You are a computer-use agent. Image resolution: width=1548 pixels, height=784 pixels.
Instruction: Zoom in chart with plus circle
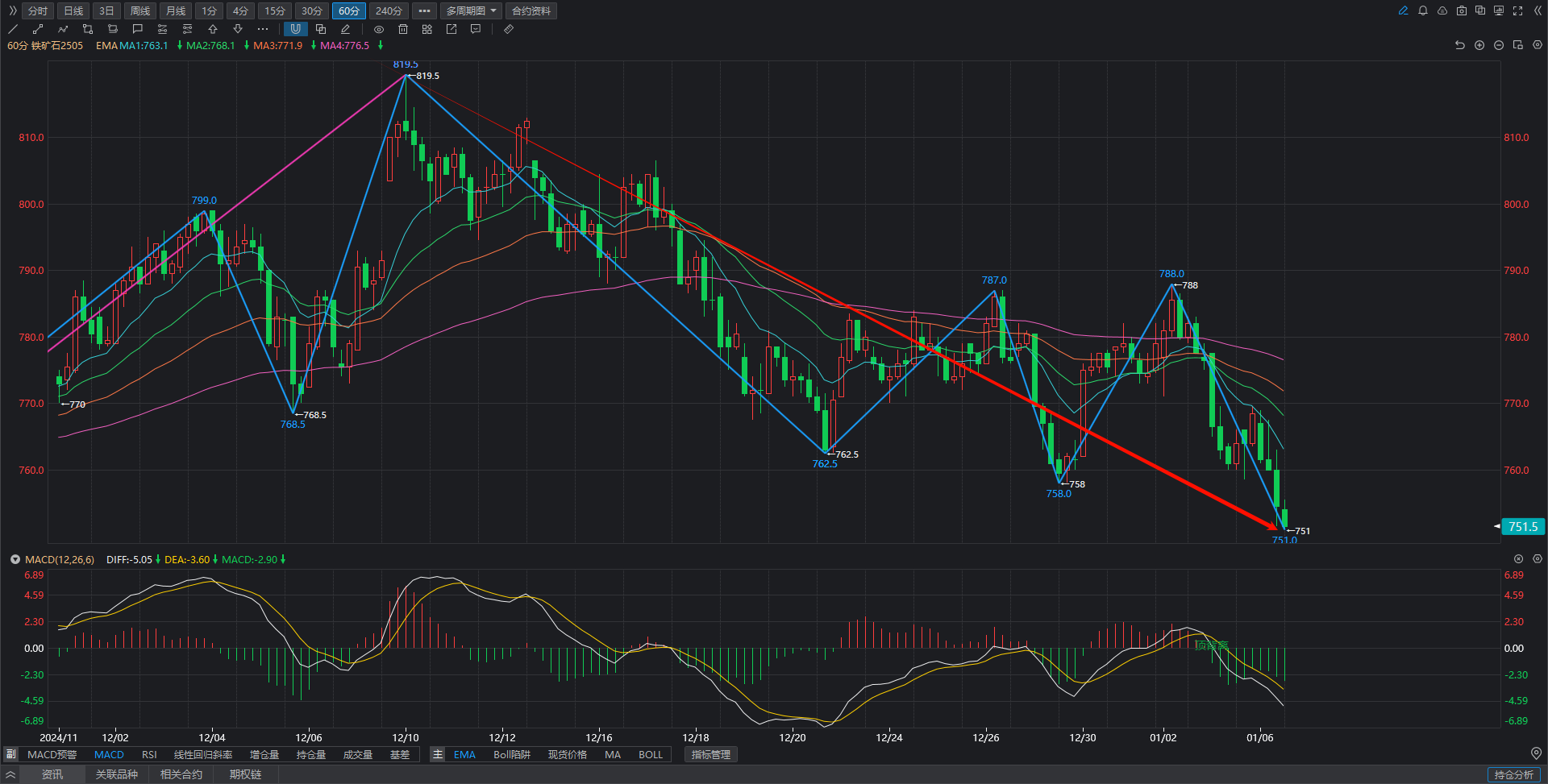1479,45
